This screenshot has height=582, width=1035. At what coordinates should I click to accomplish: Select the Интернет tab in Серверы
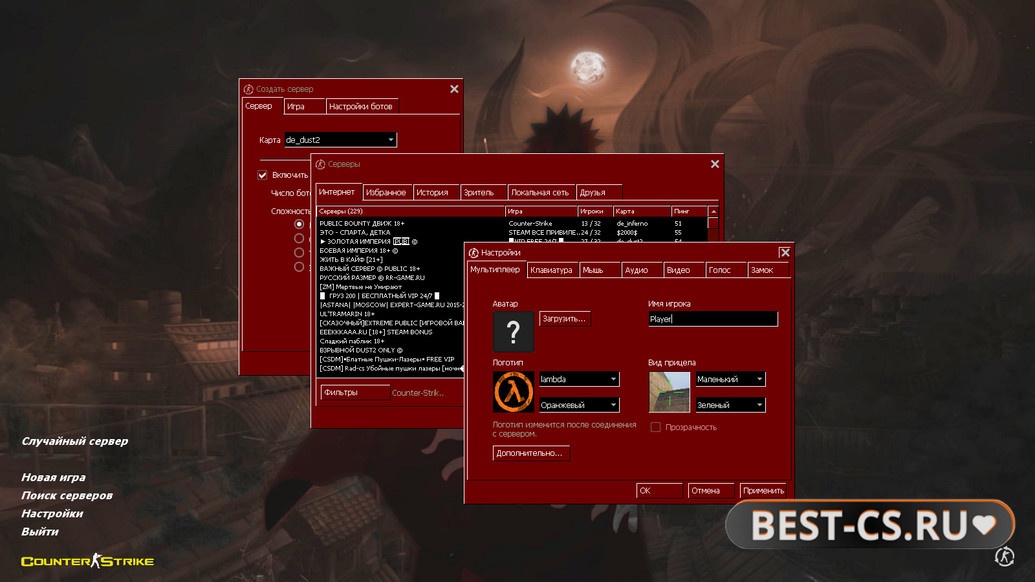click(x=337, y=191)
